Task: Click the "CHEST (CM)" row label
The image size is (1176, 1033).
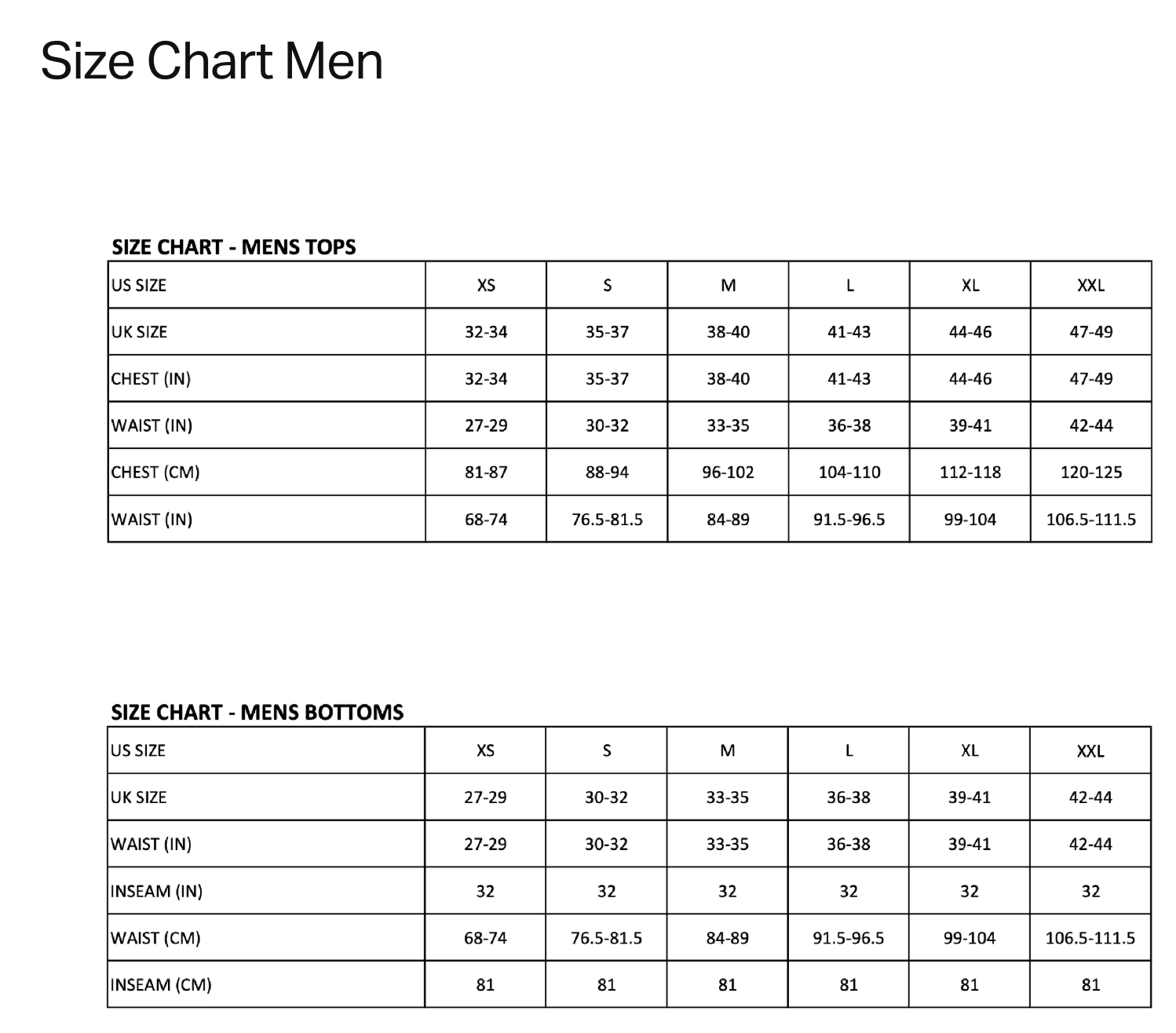Action: (155, 473)
